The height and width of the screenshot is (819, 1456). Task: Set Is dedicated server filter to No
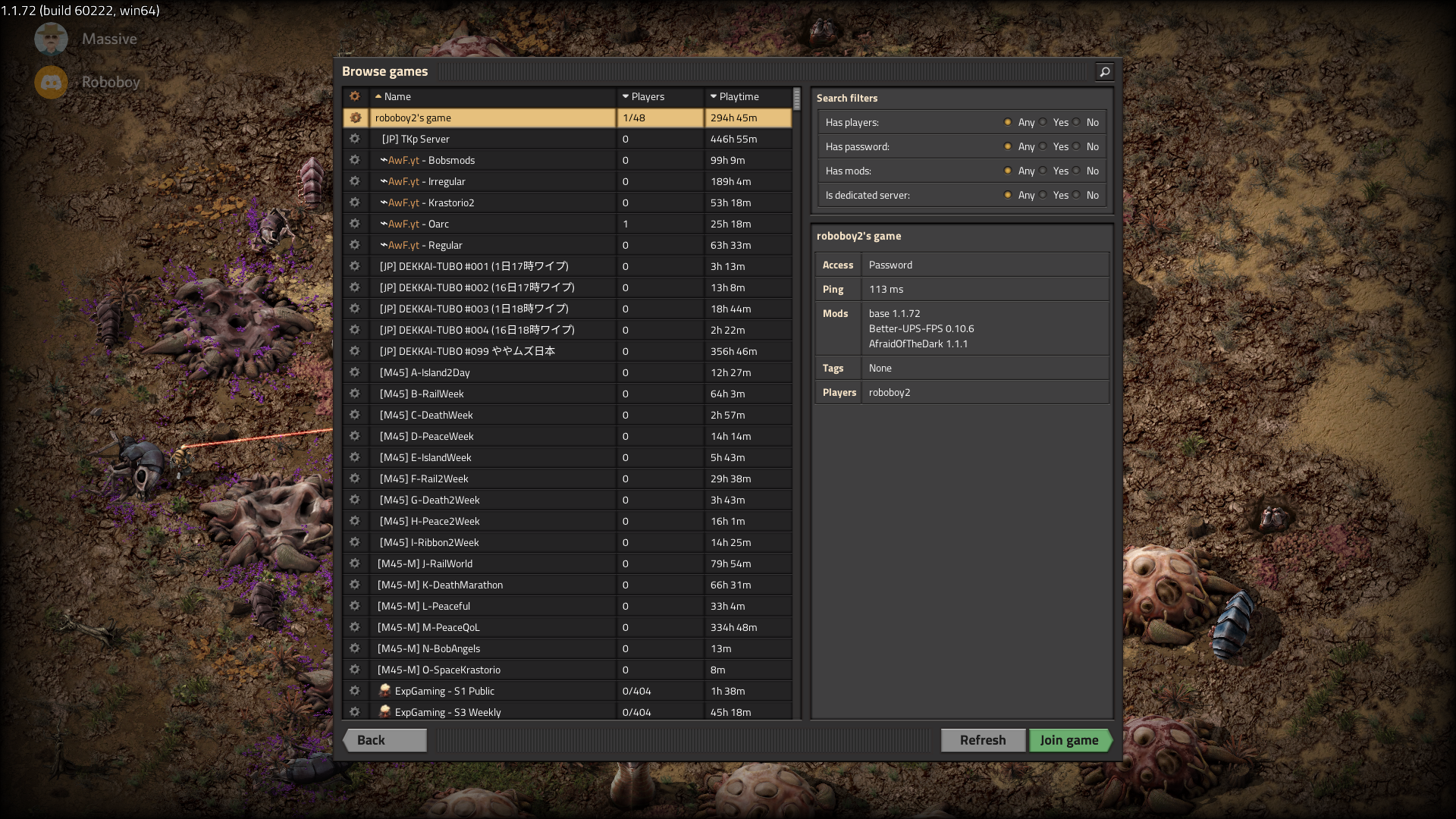click(1076, 195)
